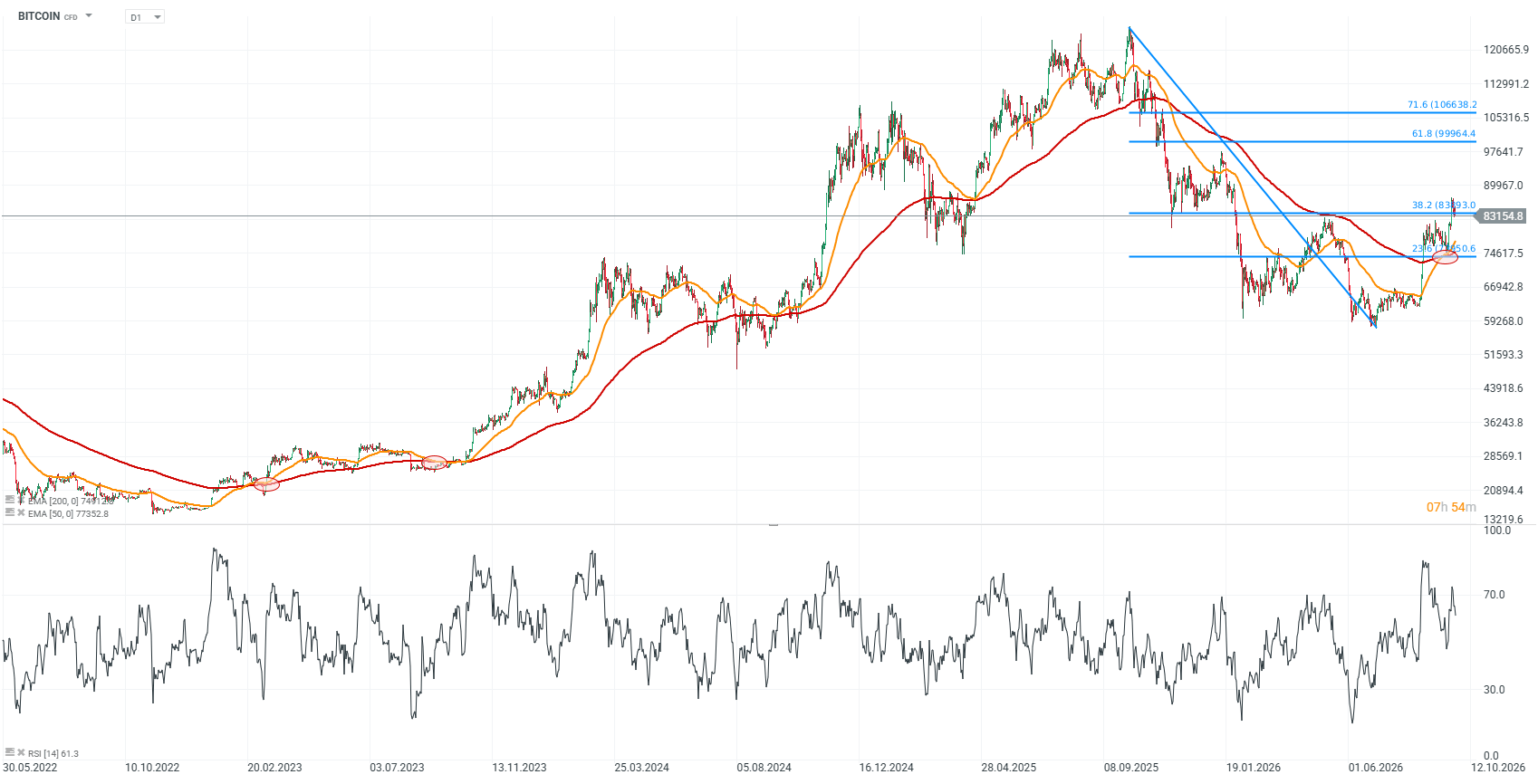Open settings icon for EMA 50 indicator
This screenshot has height=784, width=1538.
click(x=10, y=512)
